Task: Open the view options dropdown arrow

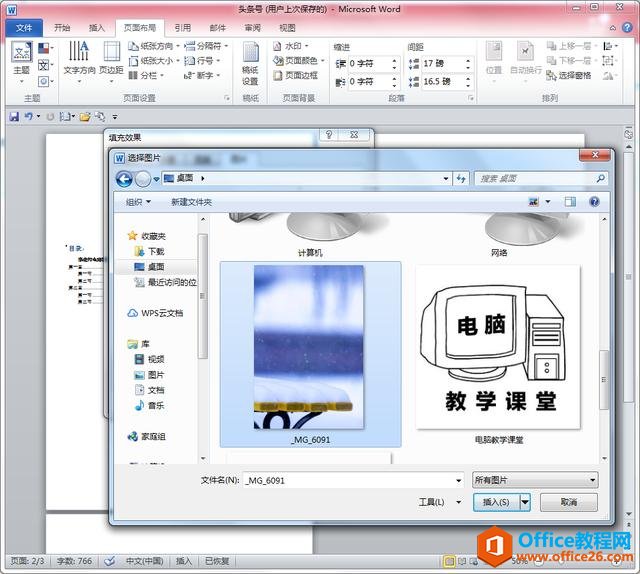Action: [x=548, y=202]
